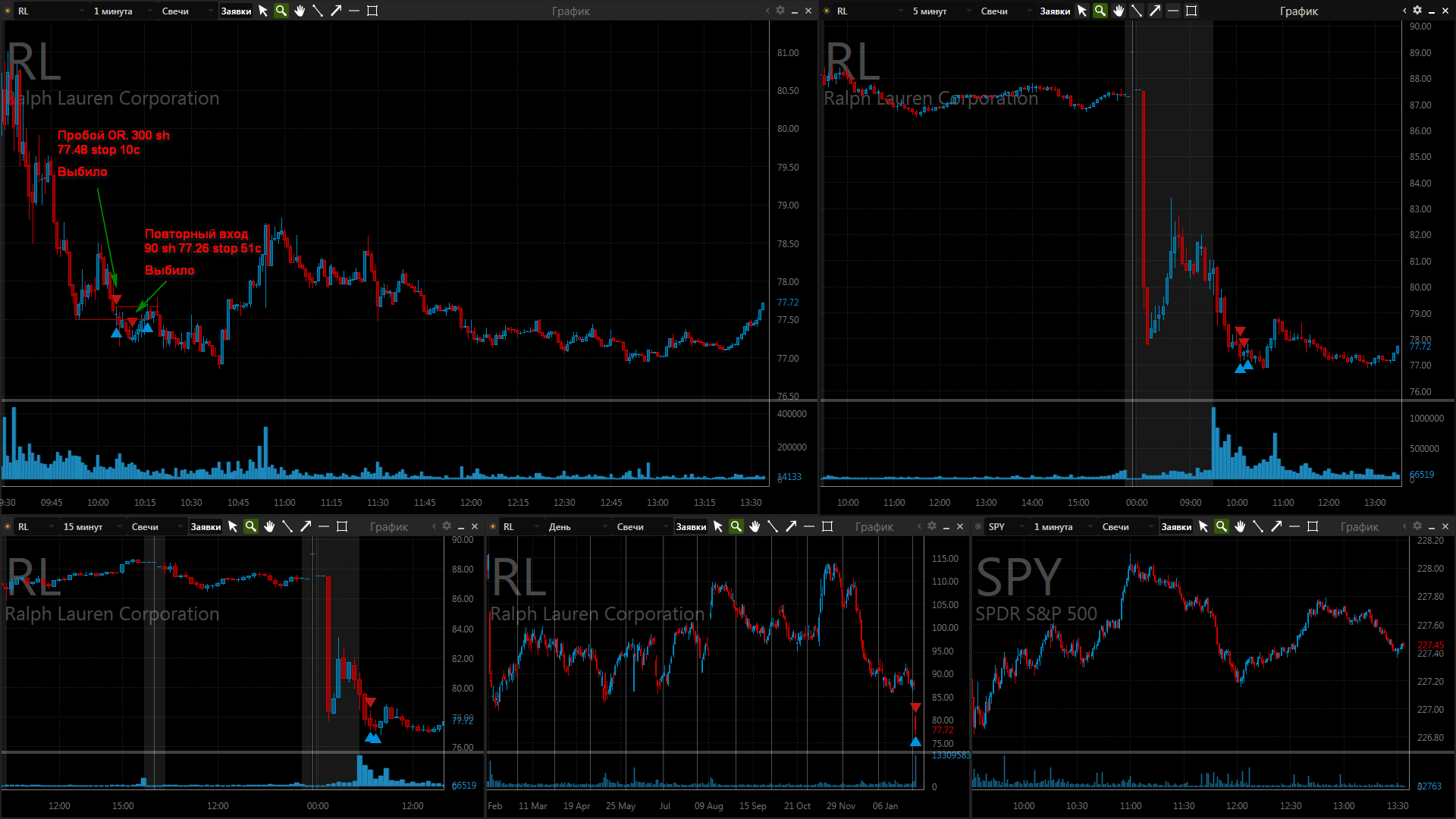Open the '1 минута' timeframe dropdown in the SPY chart
This screenshot has height=819, width=1456.
[x=1062, y=526]
